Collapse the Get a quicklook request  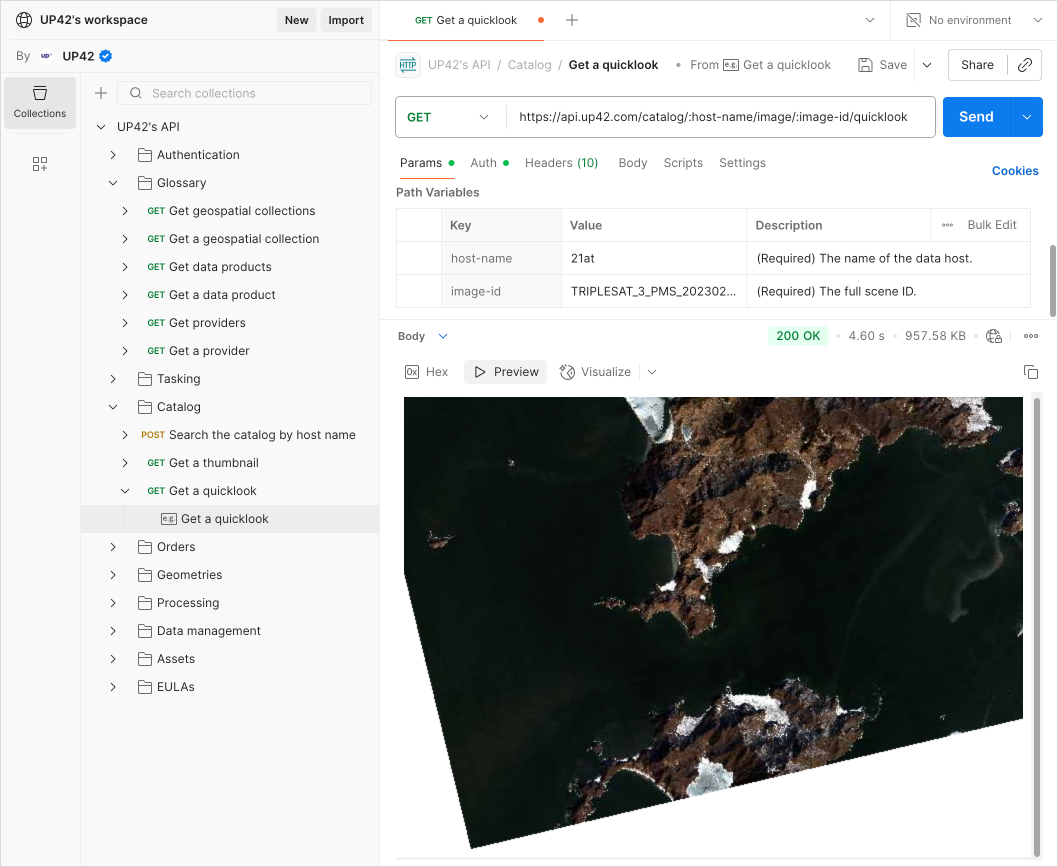click(x=125, y=491)
